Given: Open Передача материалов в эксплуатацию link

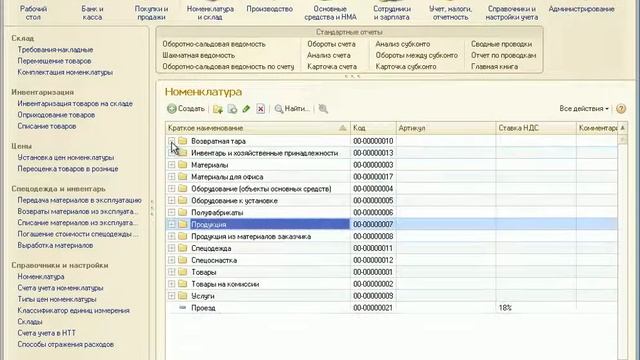Looking at the screenshot, I should pos(79,200).
